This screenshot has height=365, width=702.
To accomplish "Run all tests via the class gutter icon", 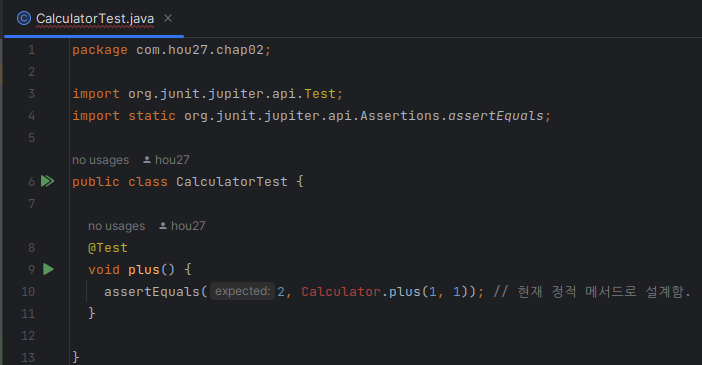I will pos(47,181).
